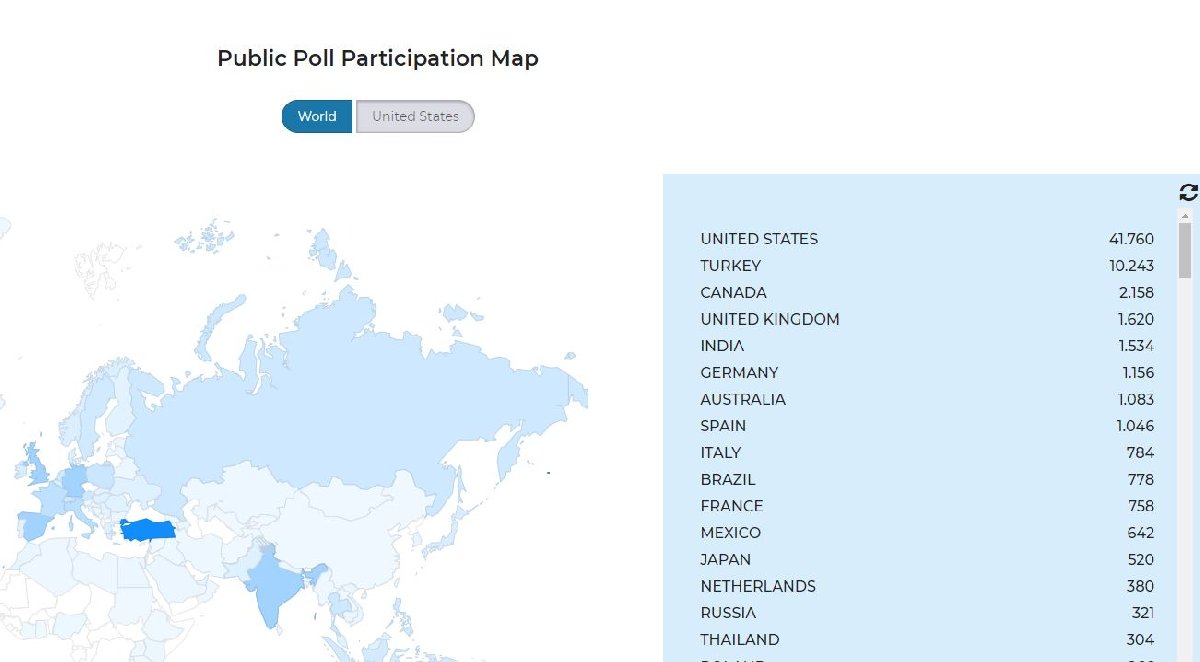
Task: Select AUSTRALIA from the country list
Action: pos(743,400)
